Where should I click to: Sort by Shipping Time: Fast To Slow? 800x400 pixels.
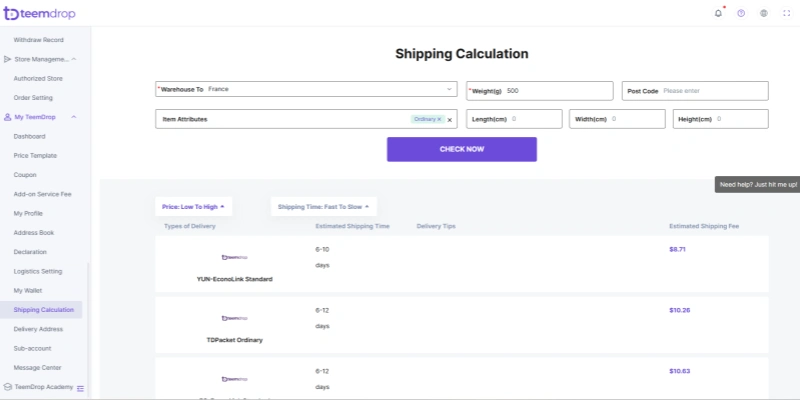(323, 207)
